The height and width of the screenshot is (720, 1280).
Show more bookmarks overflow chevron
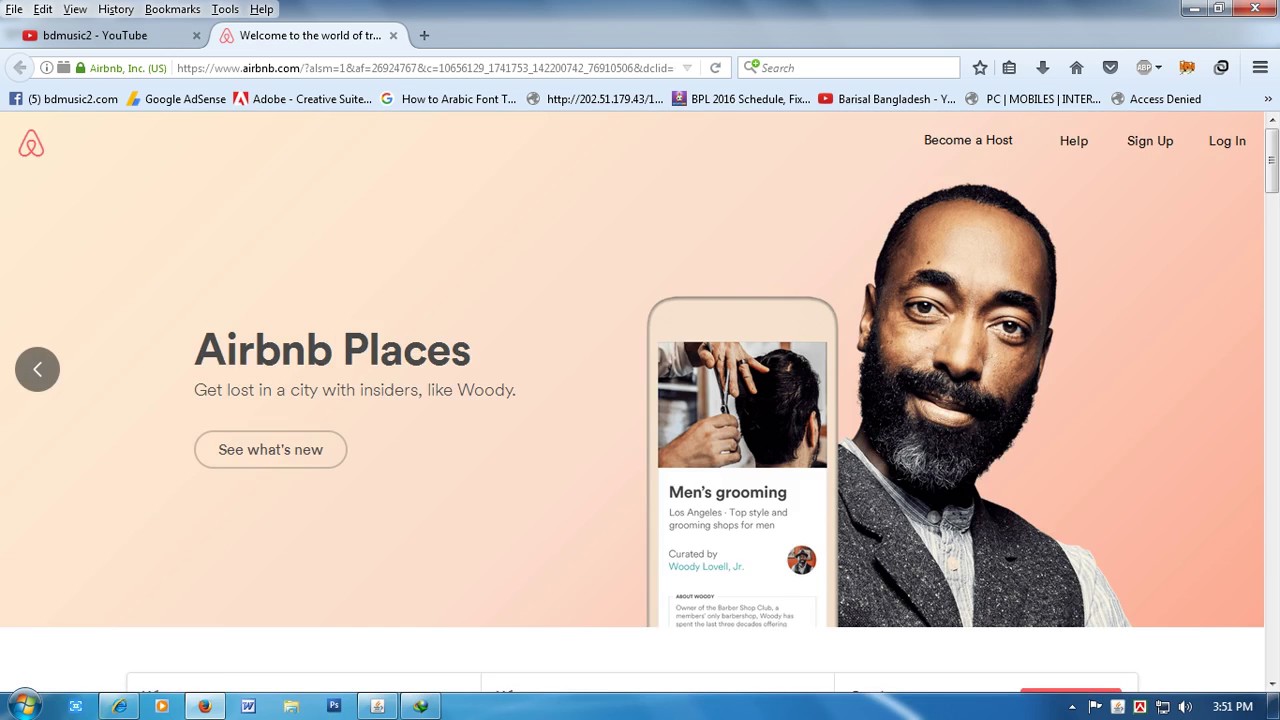point(1268,99)
